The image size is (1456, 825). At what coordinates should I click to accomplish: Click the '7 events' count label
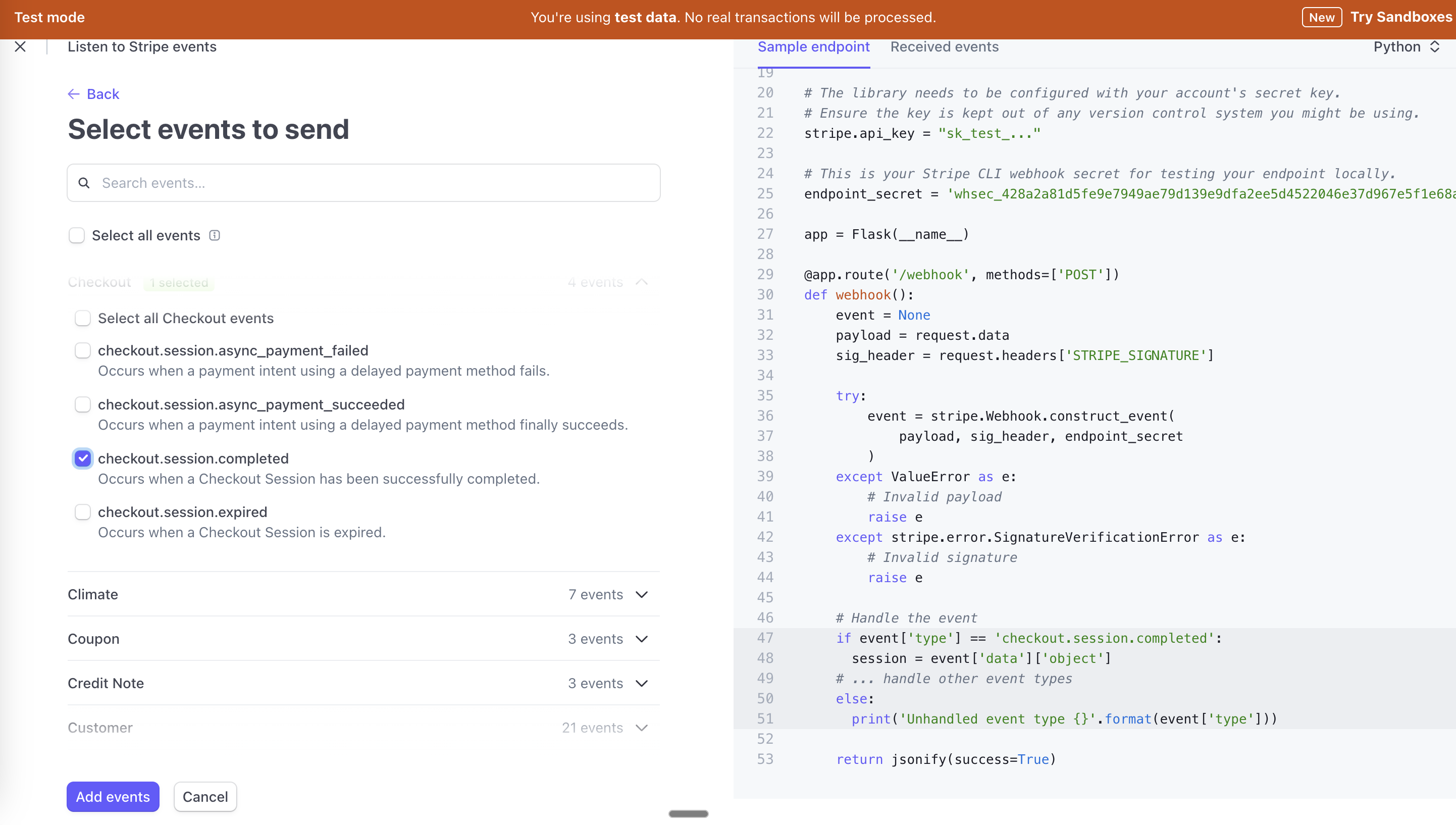(x=595, y=594)
